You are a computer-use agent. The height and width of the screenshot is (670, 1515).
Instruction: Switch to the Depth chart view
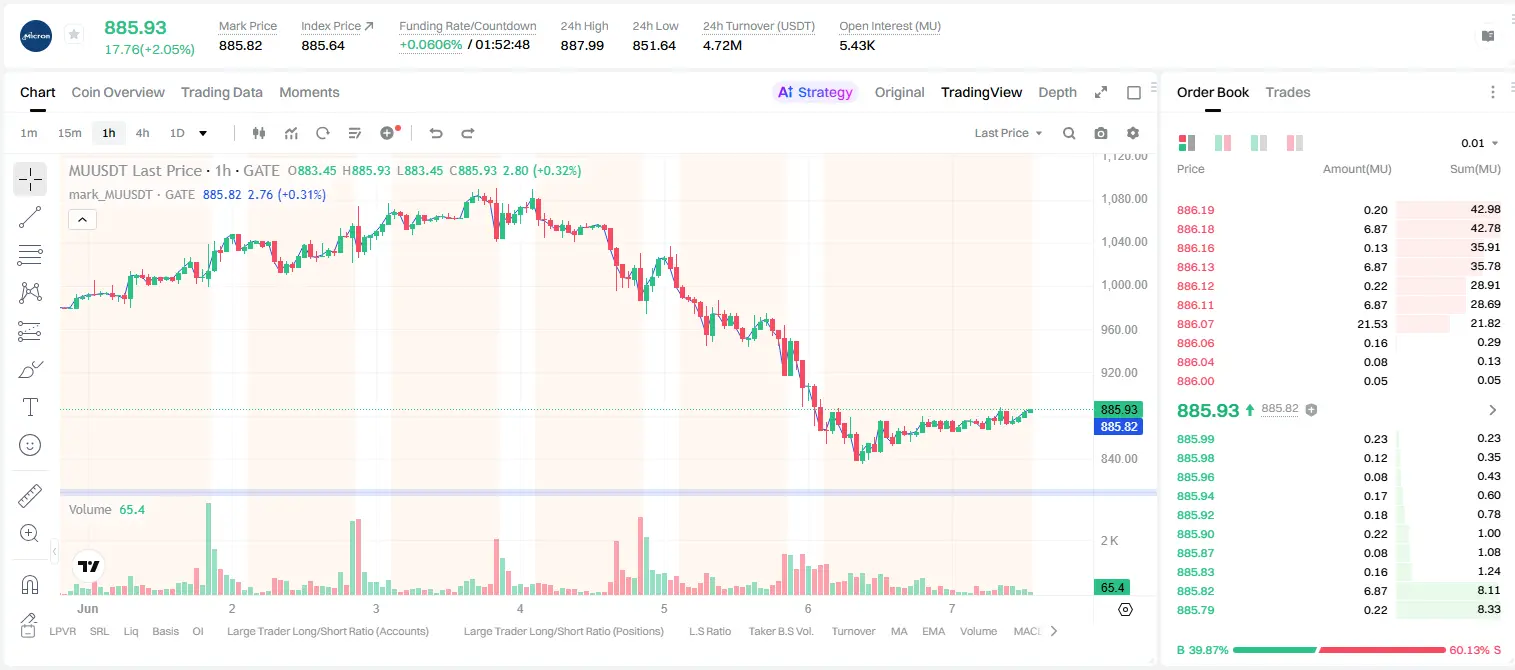(x=1057, y=92)
